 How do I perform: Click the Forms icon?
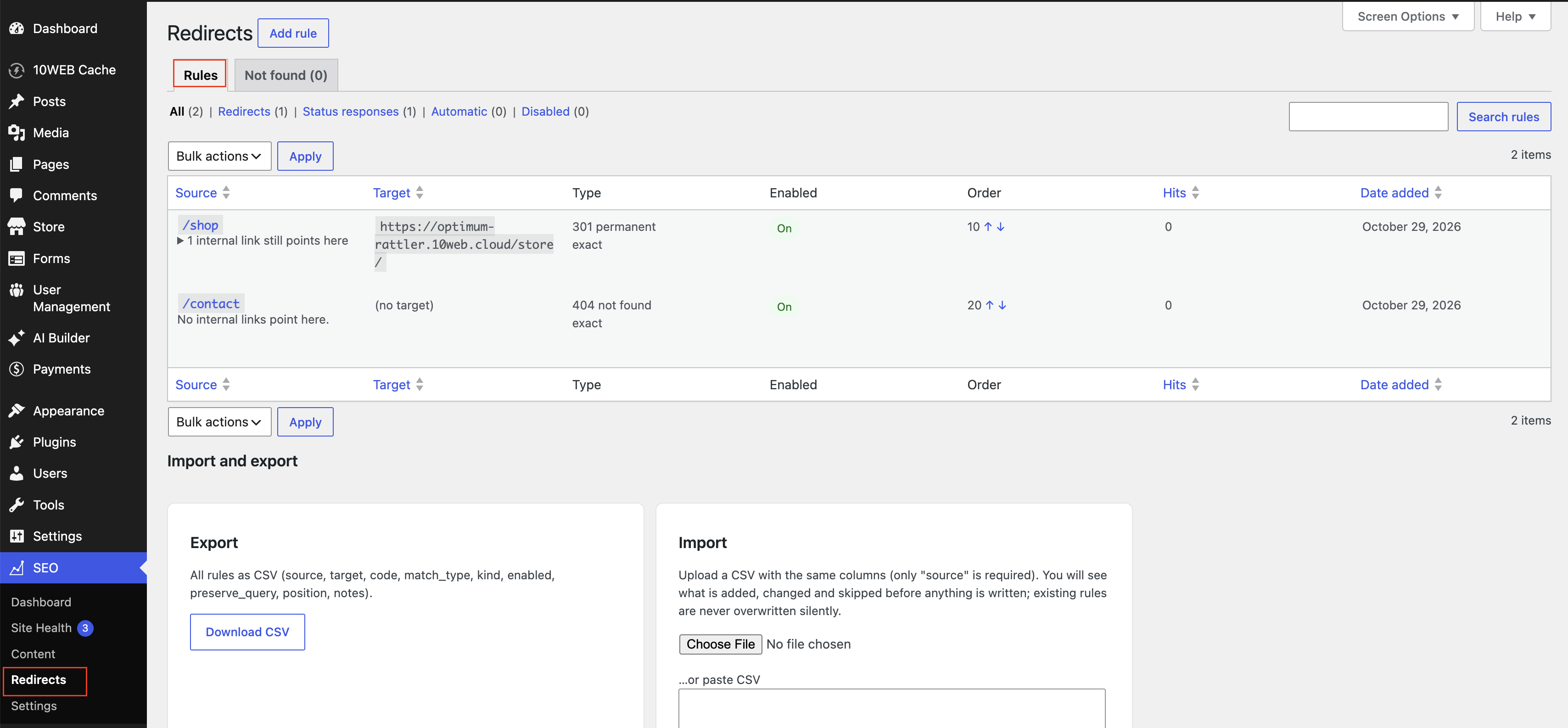17,259
